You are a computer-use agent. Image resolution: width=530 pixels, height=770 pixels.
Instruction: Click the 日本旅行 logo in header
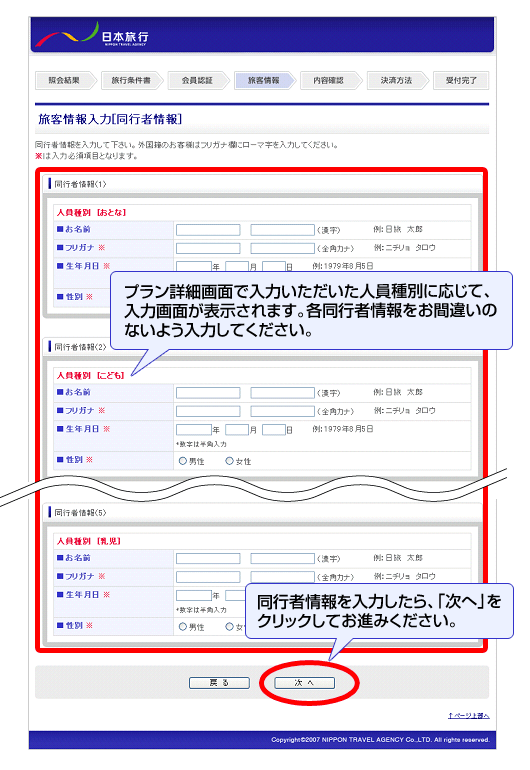coord(92,35)
